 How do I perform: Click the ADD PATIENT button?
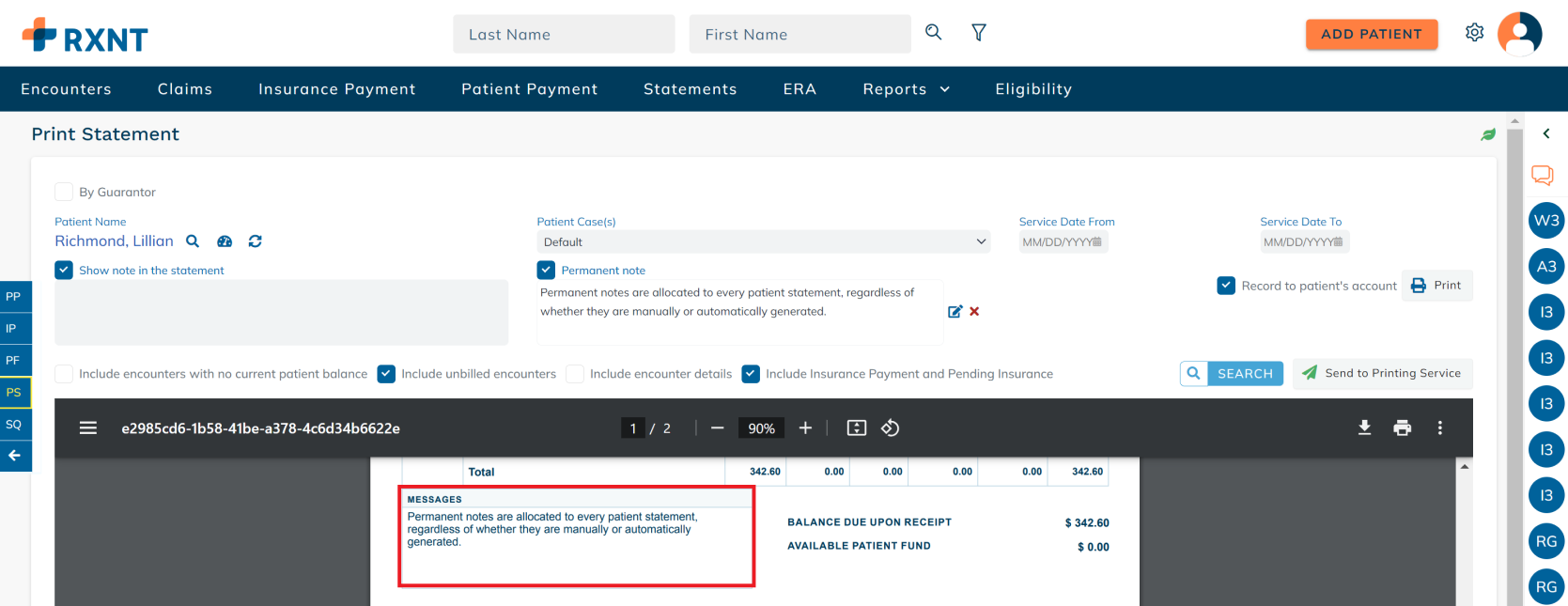[x=1371, y=34]
